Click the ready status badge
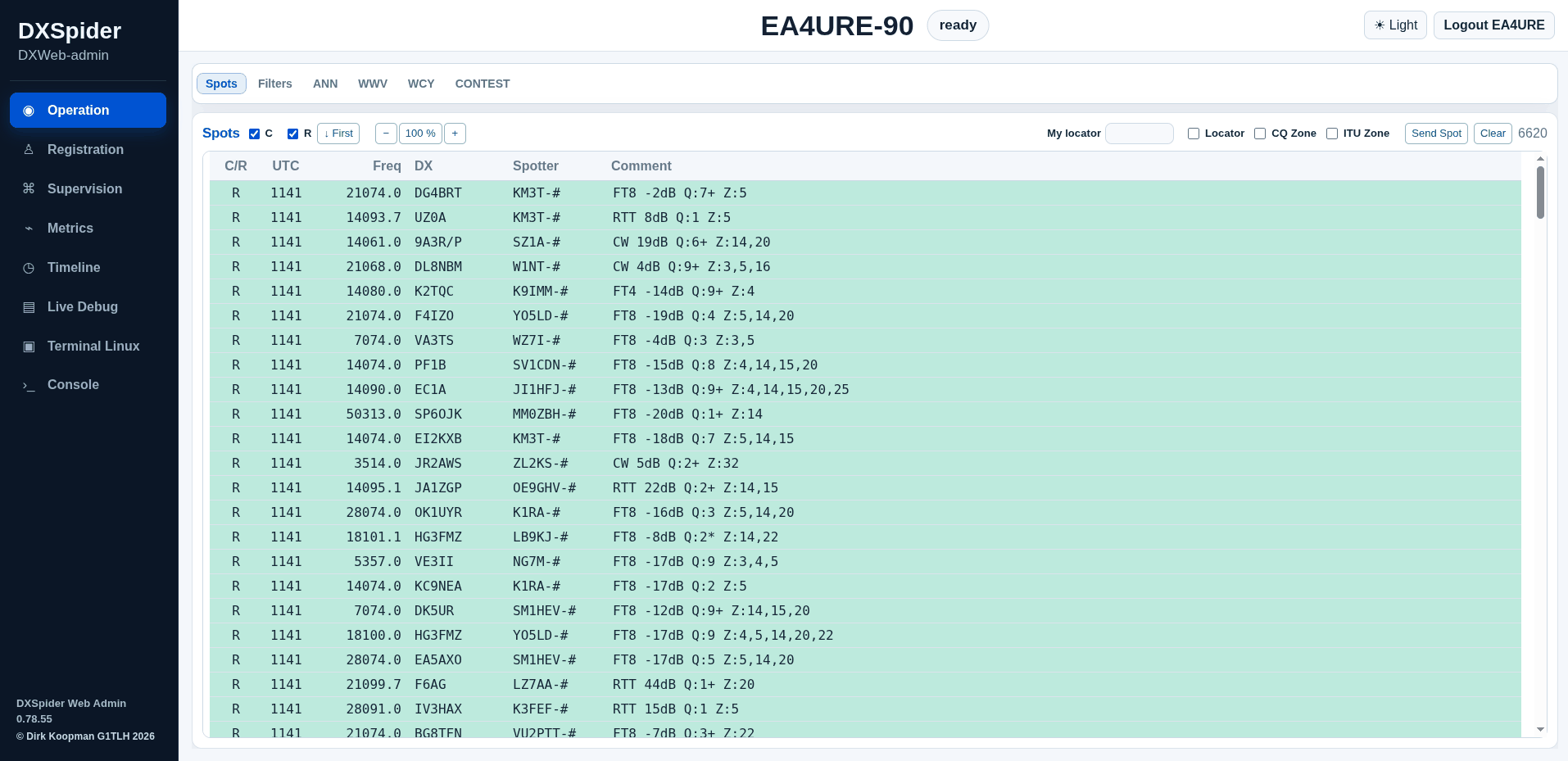This screenshot has height=761, width=1568. (958, 25)
